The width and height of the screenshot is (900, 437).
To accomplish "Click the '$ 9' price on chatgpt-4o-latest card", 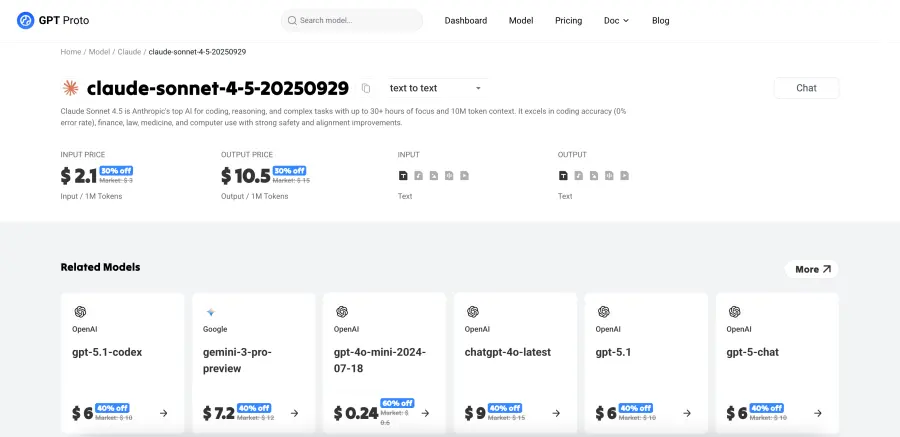I will [x=475, y=413].
